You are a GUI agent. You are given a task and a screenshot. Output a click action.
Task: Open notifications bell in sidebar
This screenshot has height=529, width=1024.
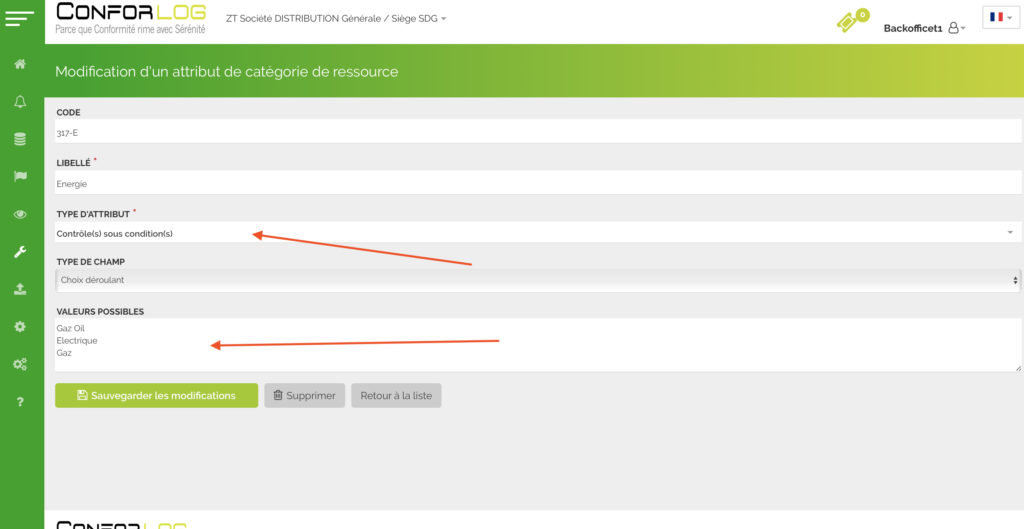[x=20, y=102]
